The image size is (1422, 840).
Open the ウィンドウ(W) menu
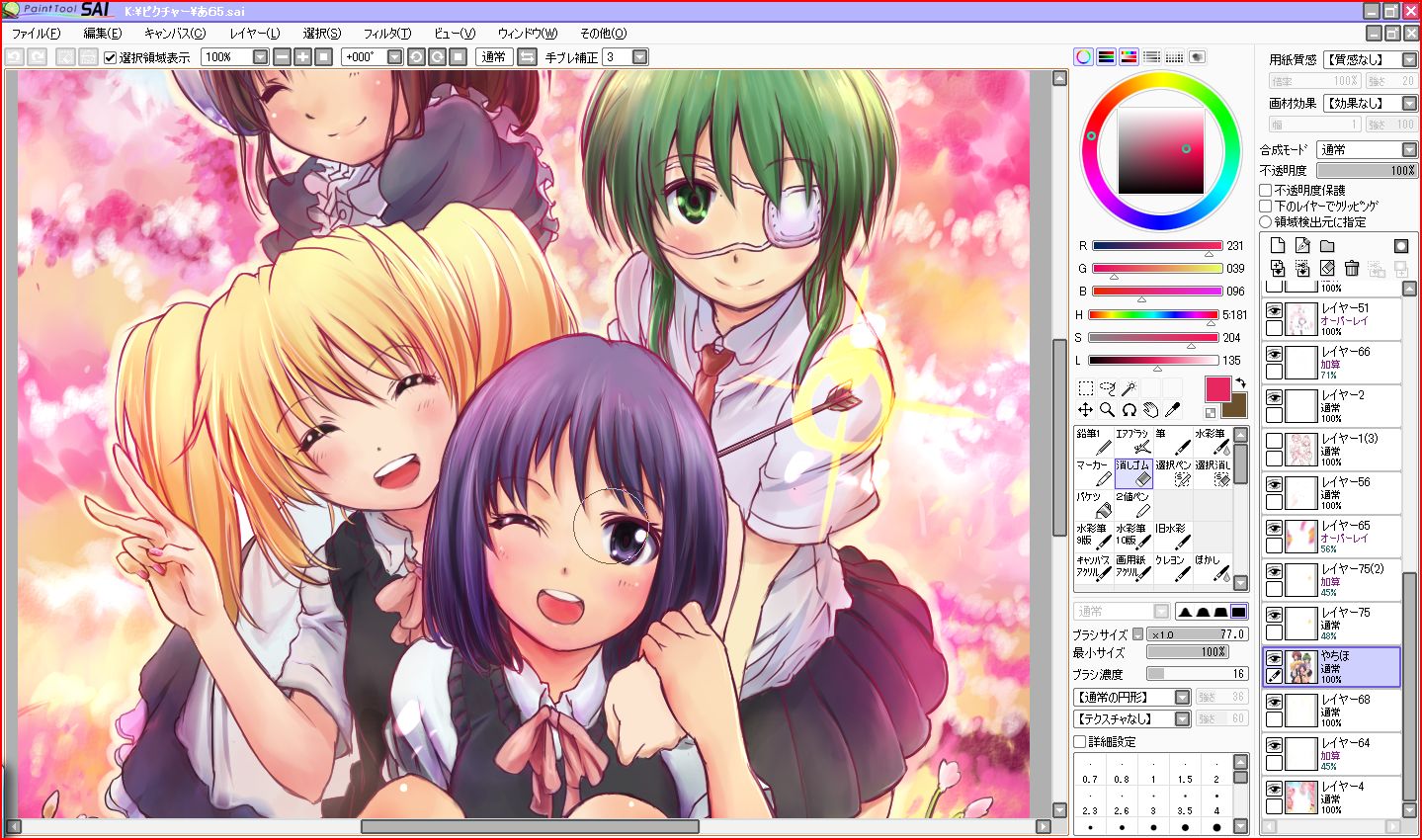pyautogui.click(x=528, y=34)
